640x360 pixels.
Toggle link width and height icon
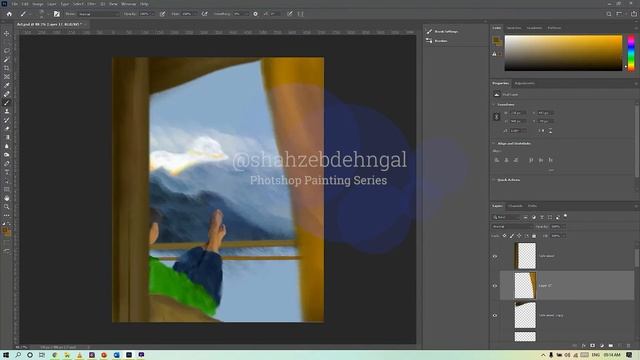497,117
